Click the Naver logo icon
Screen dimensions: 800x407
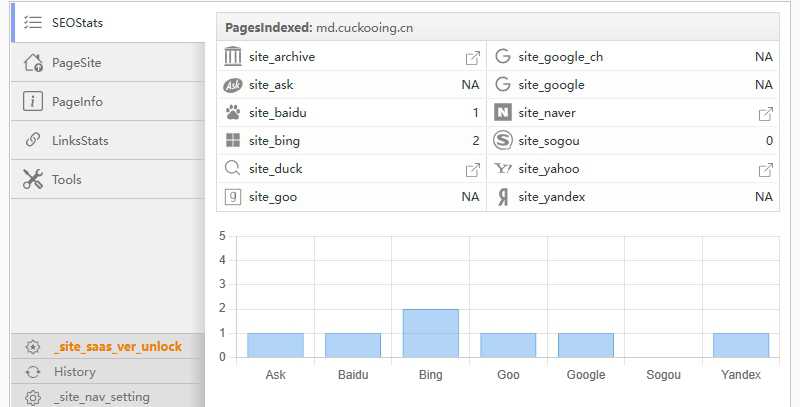tap(503, 113)
